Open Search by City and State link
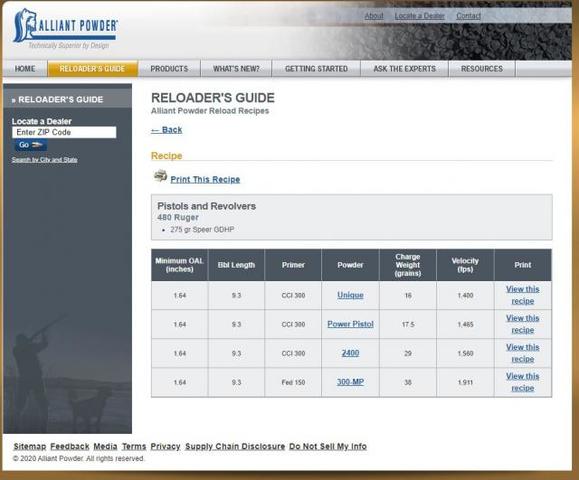Image resolution: width=579 pixels, height=480 pixels. pos(45,160)
